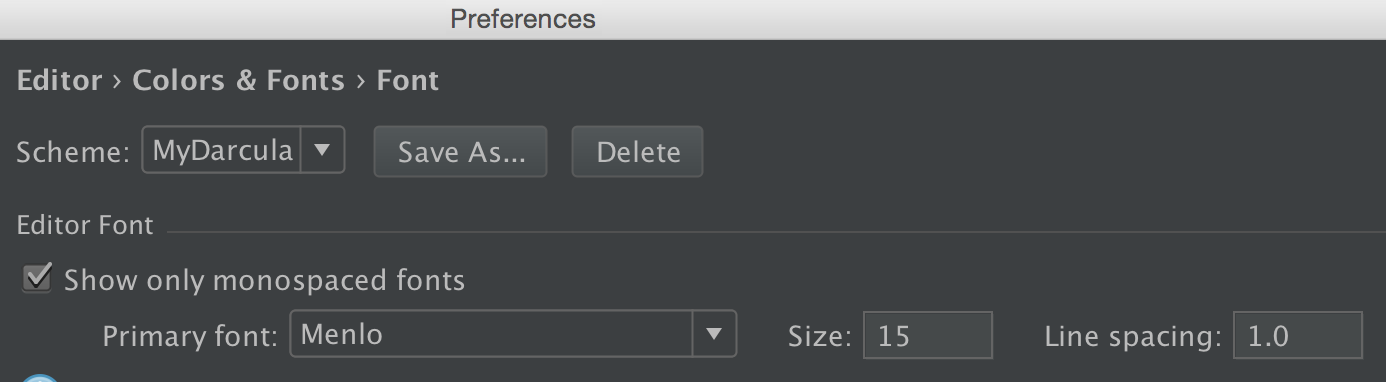Toggle Show only monospaced fonts checkbox
This screenshot has width=1386, height=382.
37,279
